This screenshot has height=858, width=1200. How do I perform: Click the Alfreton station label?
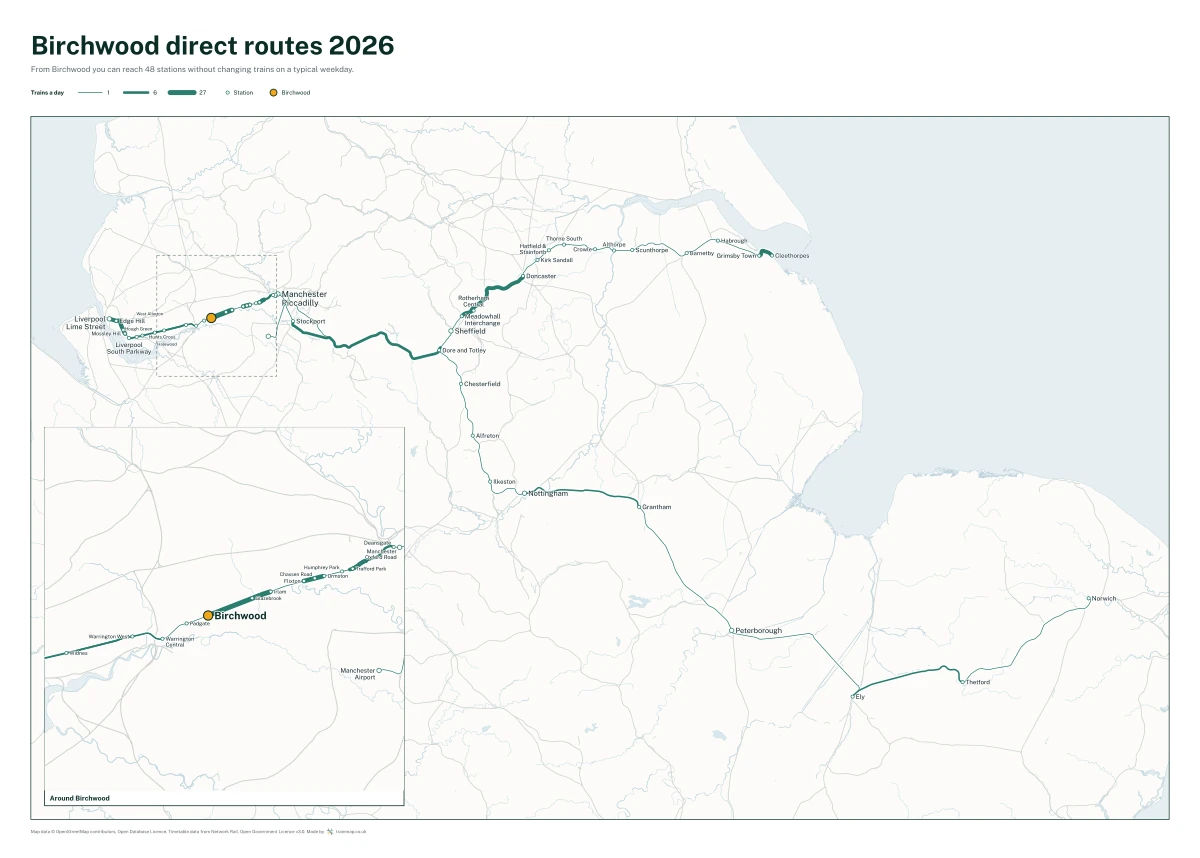pos(487,436)
